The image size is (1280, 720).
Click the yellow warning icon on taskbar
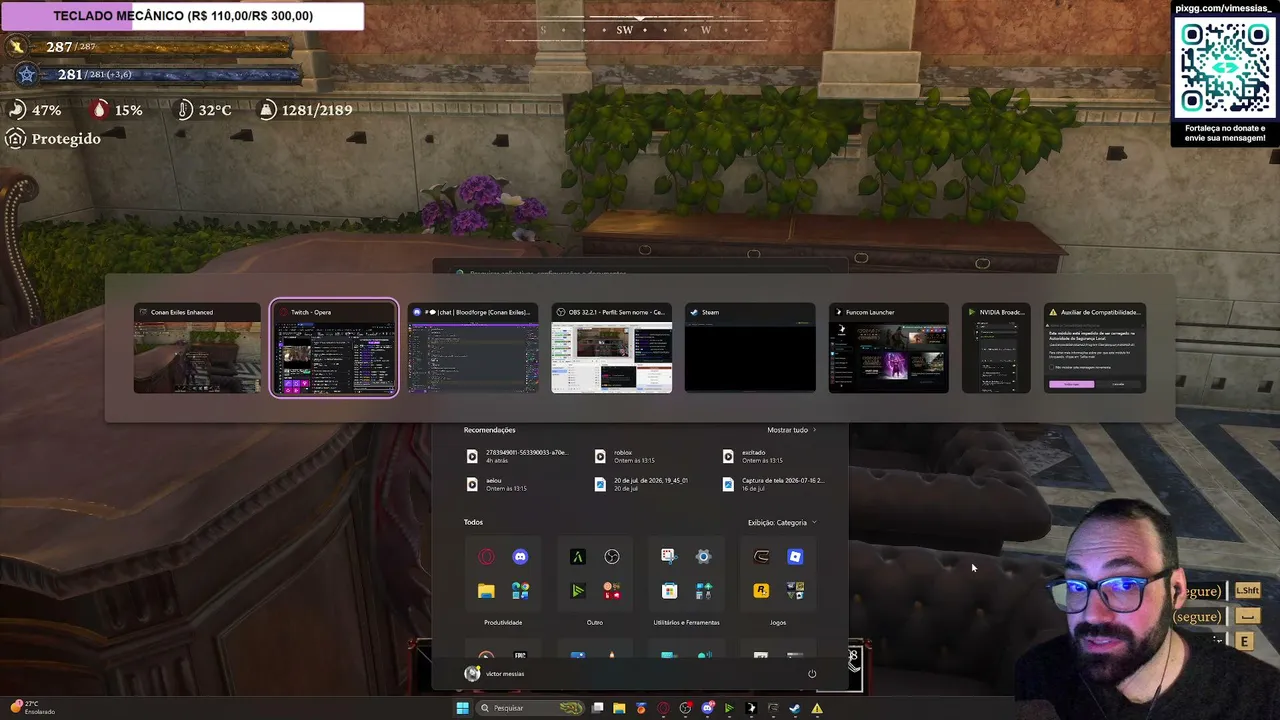817,708
